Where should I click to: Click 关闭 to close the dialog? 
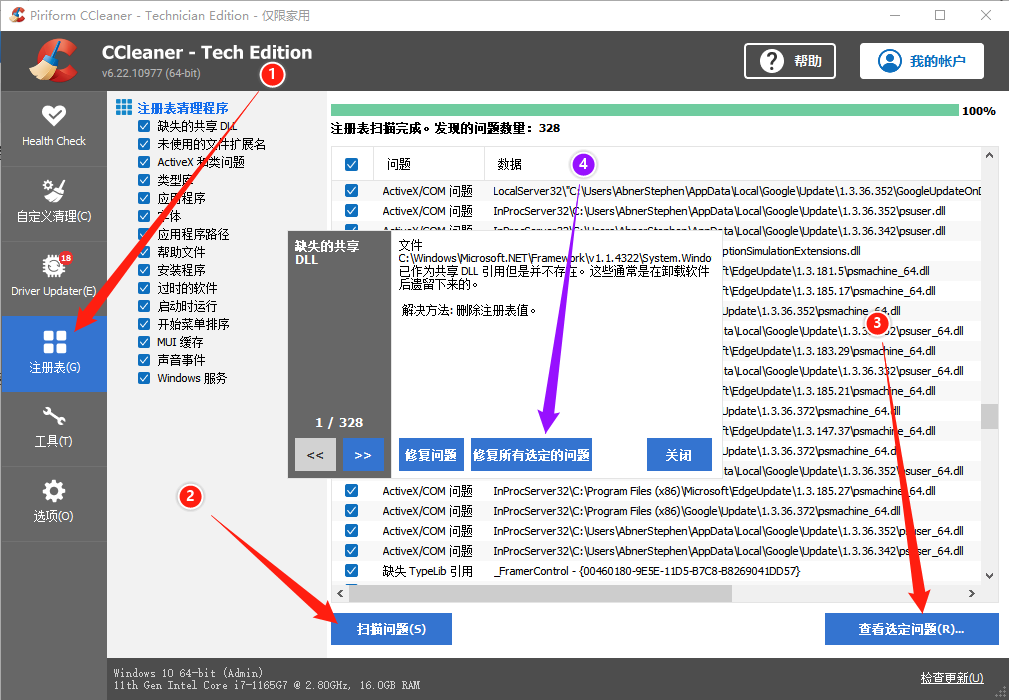(x=679, y=455)
